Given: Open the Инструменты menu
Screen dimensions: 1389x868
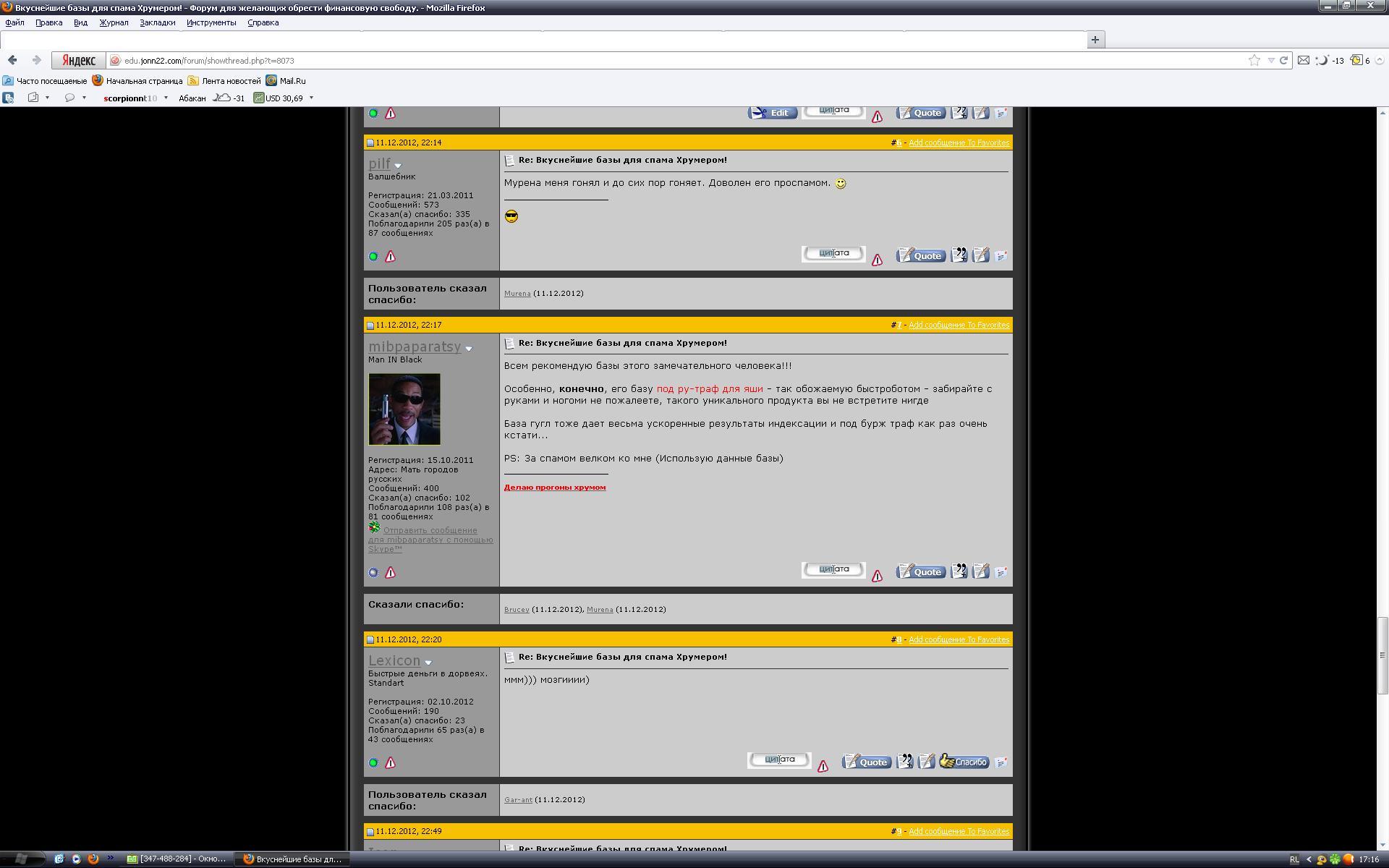Looking at the screenshot, I should click(x=211, y=22).
